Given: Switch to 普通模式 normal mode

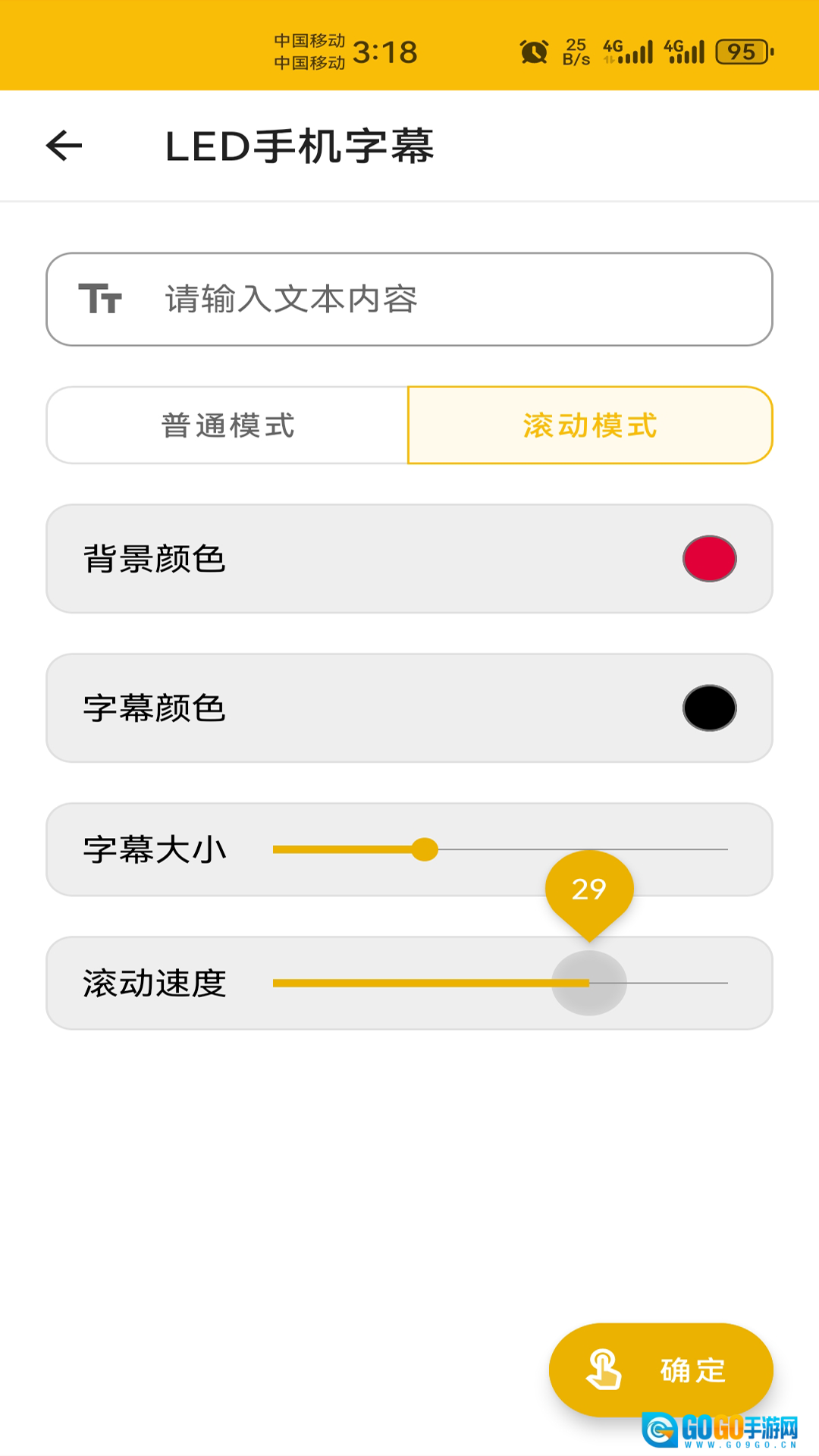Looking at the screenshot, I should pos(227,425).
